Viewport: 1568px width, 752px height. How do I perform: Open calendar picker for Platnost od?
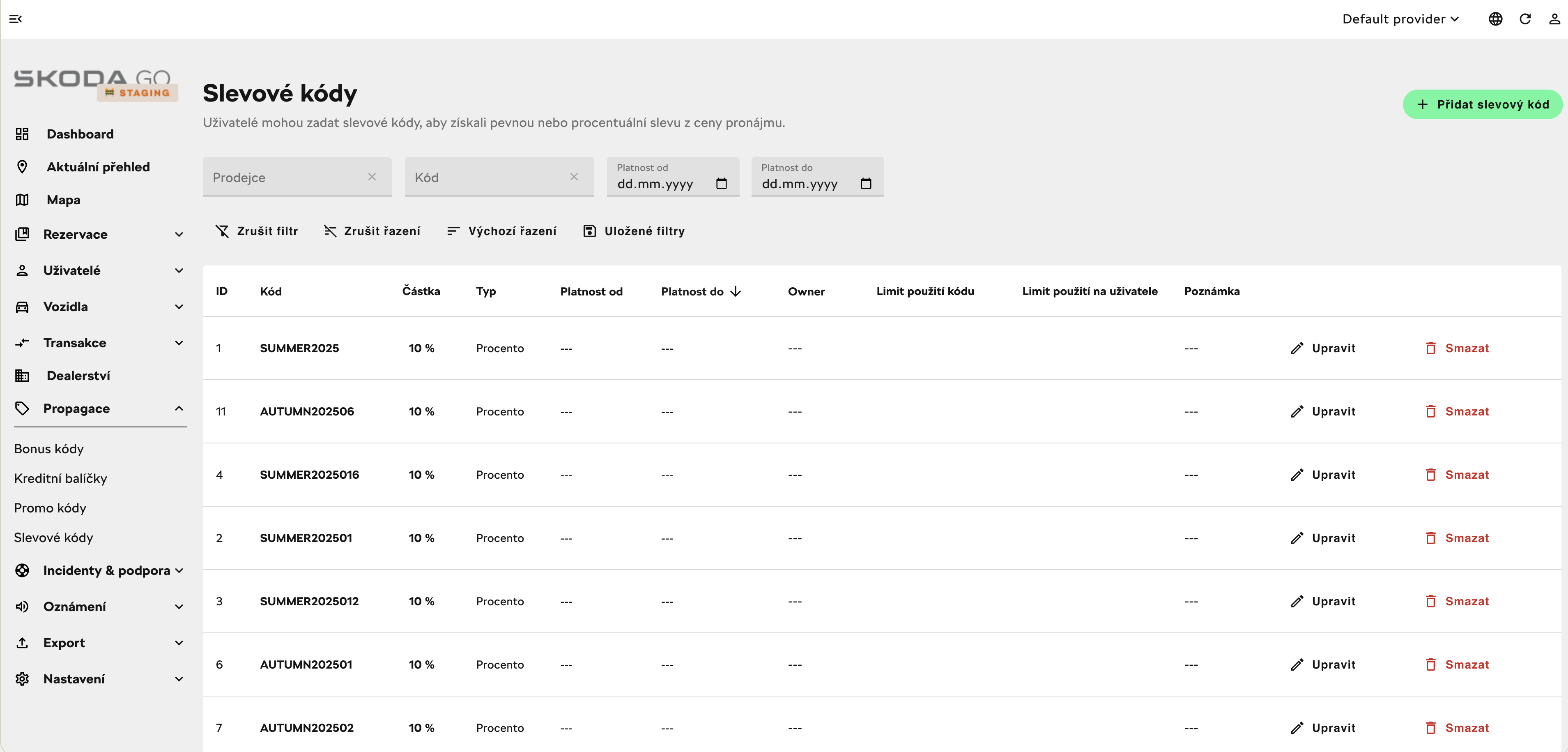pos(721,183)
